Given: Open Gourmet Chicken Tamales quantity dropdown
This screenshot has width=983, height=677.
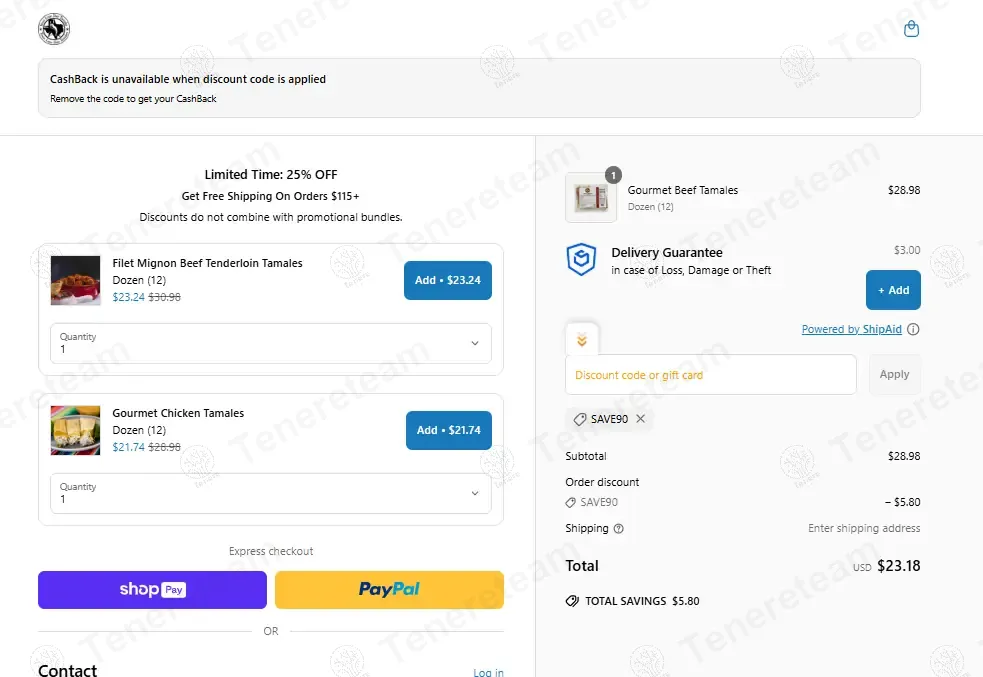Looking at the screenshot, I should point(271,493).
